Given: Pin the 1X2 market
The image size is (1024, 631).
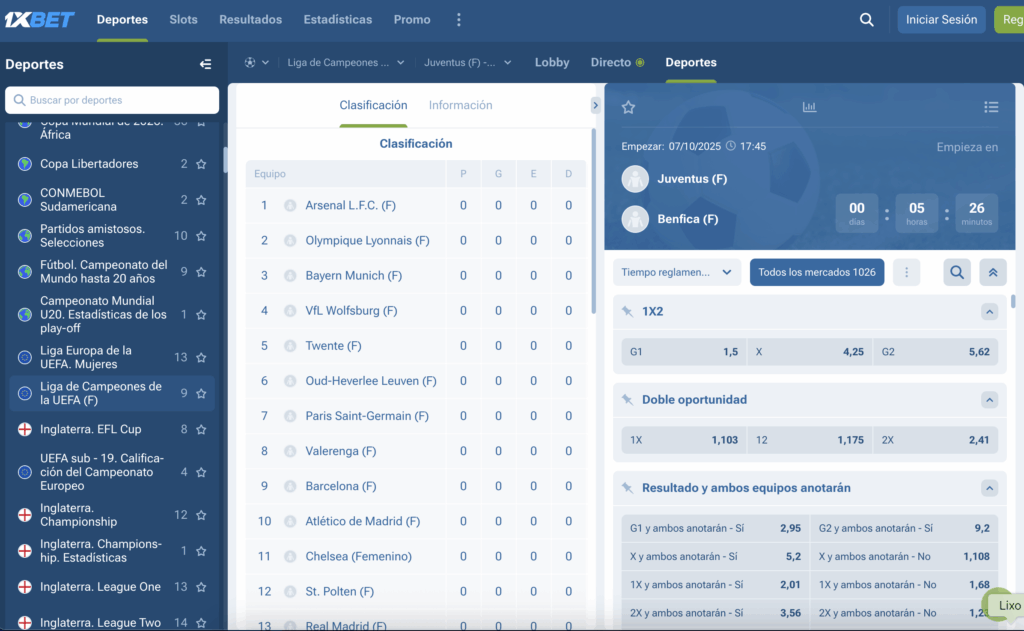Looking at the screenshot, I should pos(628,312).
